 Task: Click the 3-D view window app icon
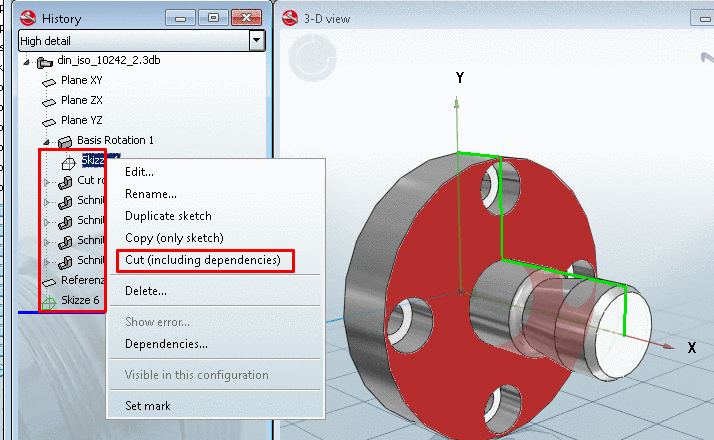pyautogui.click(x=290, y=18)
